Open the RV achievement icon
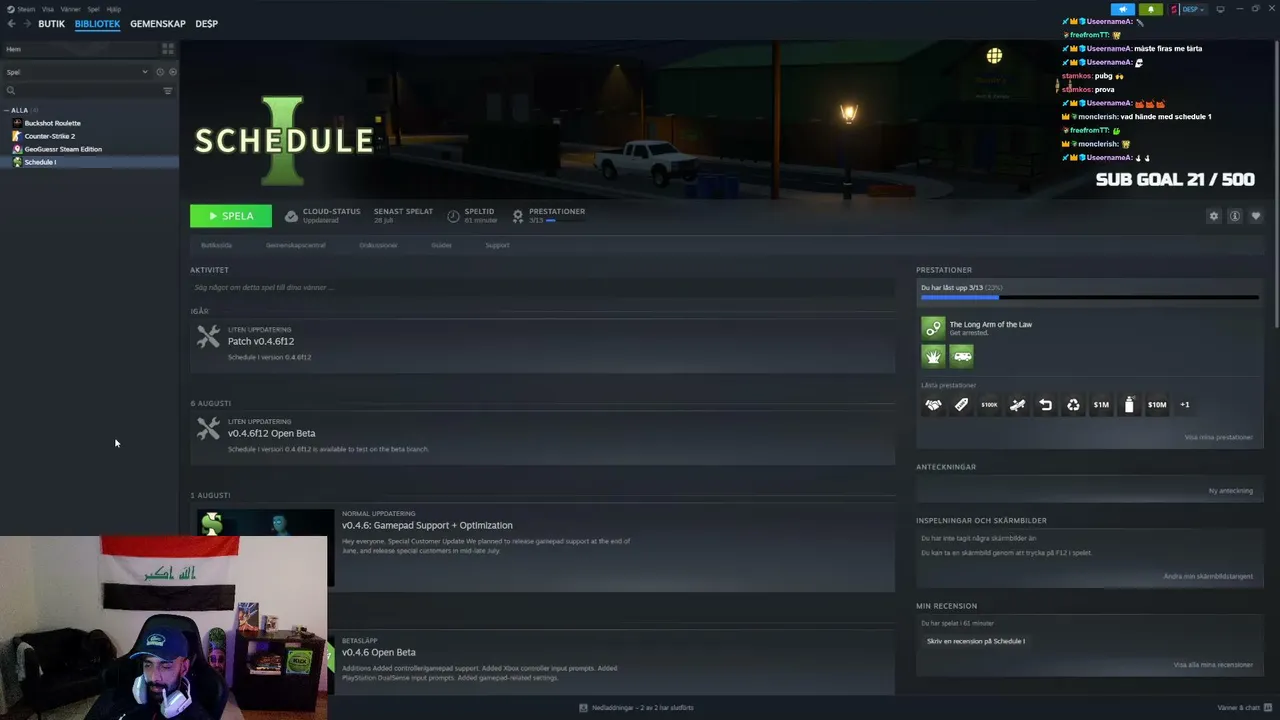This screenshot has height=720, width=1280. [961, 356]
